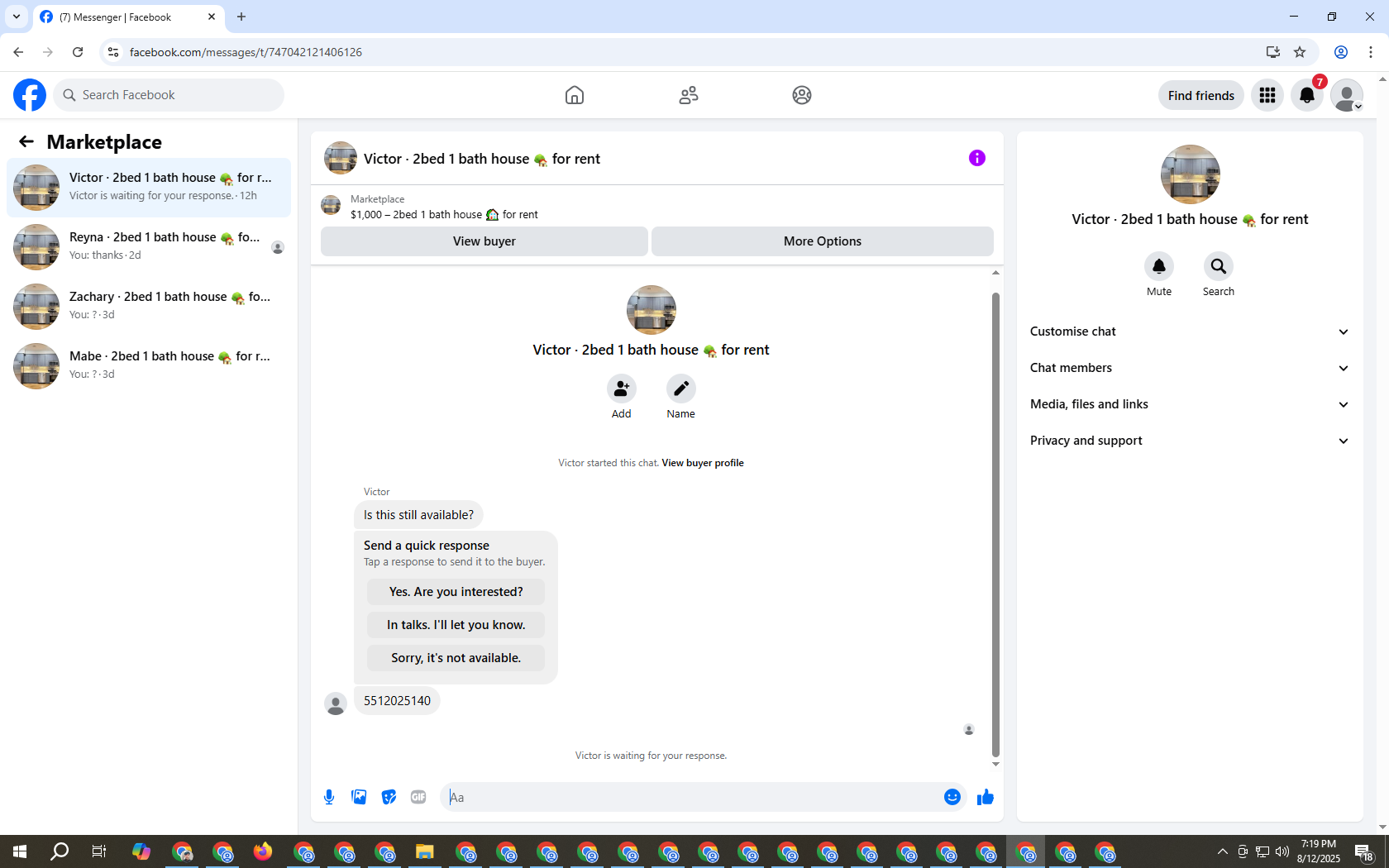The image size is (1389, 868).
Task: Open Victor's conversation in the list
Action: [149, 188]
